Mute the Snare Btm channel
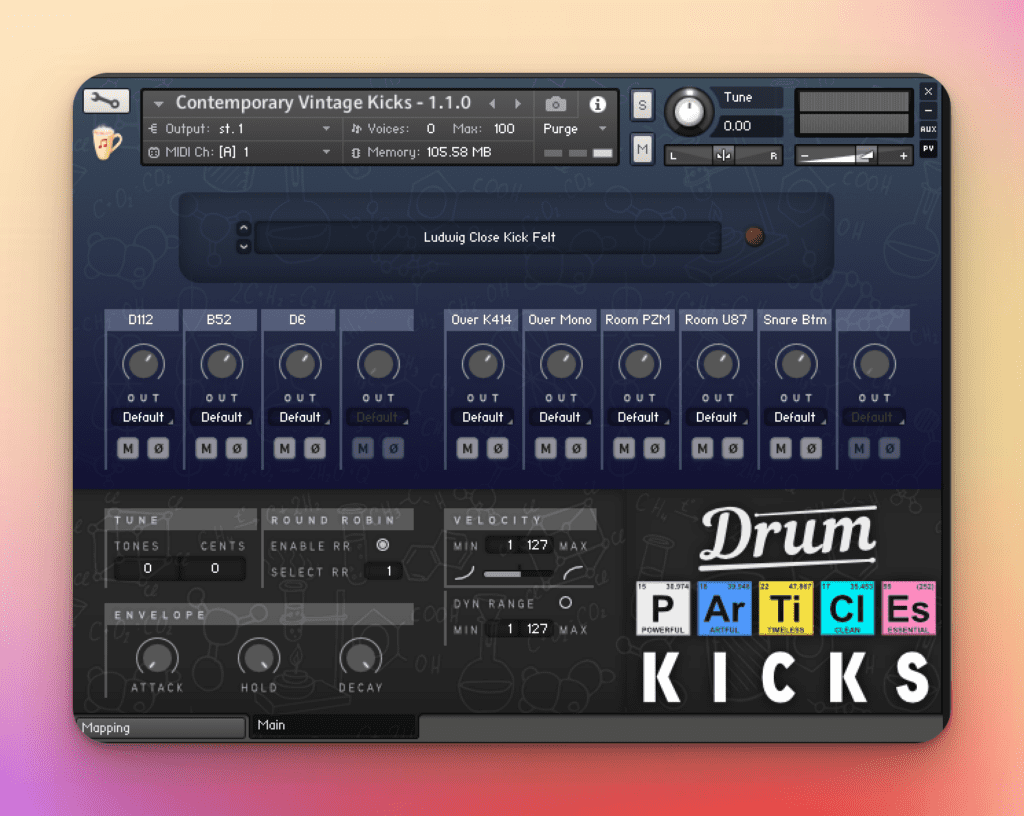 tap(781, 448)
